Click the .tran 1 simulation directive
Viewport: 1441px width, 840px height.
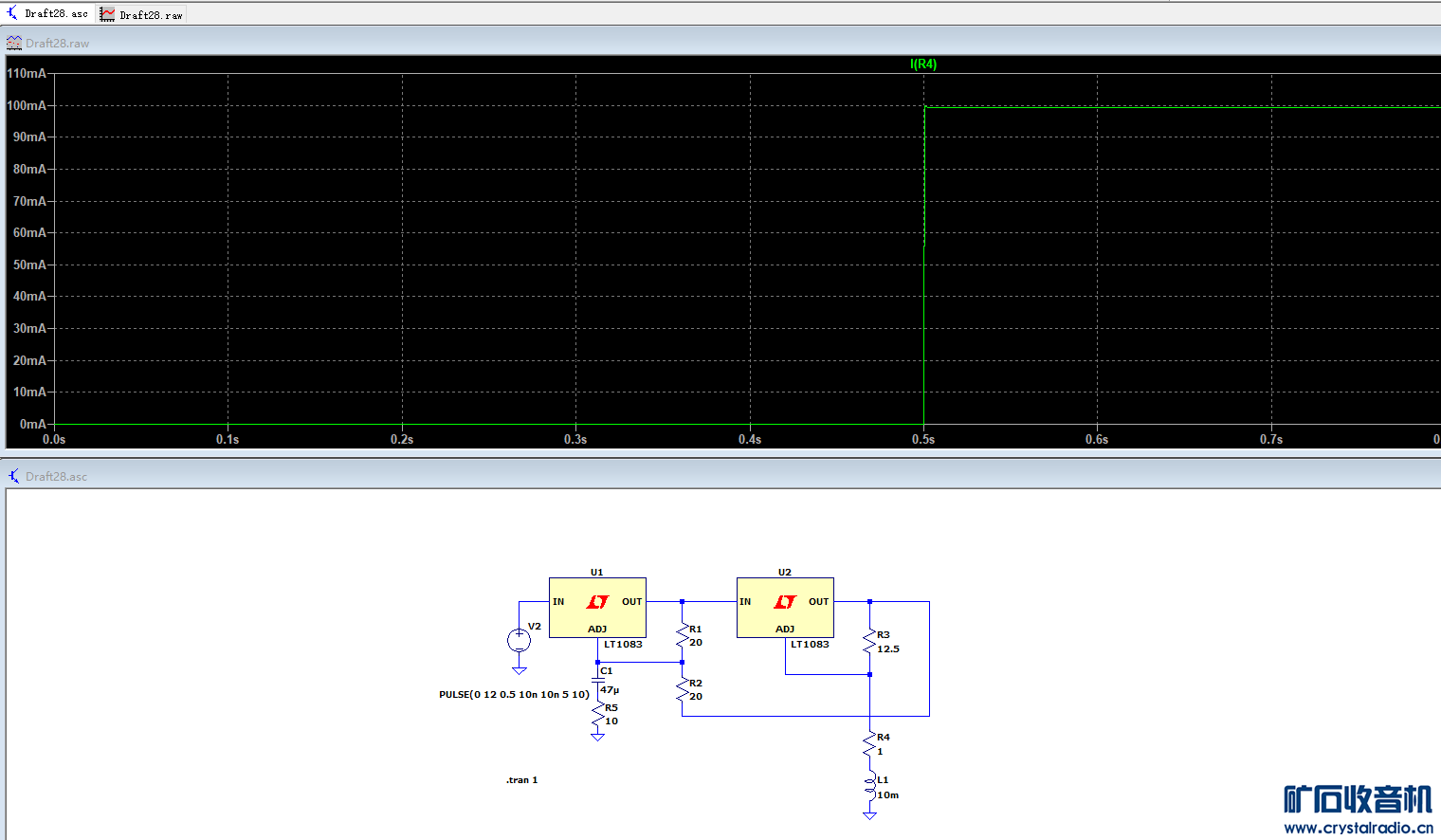point(521,780)
